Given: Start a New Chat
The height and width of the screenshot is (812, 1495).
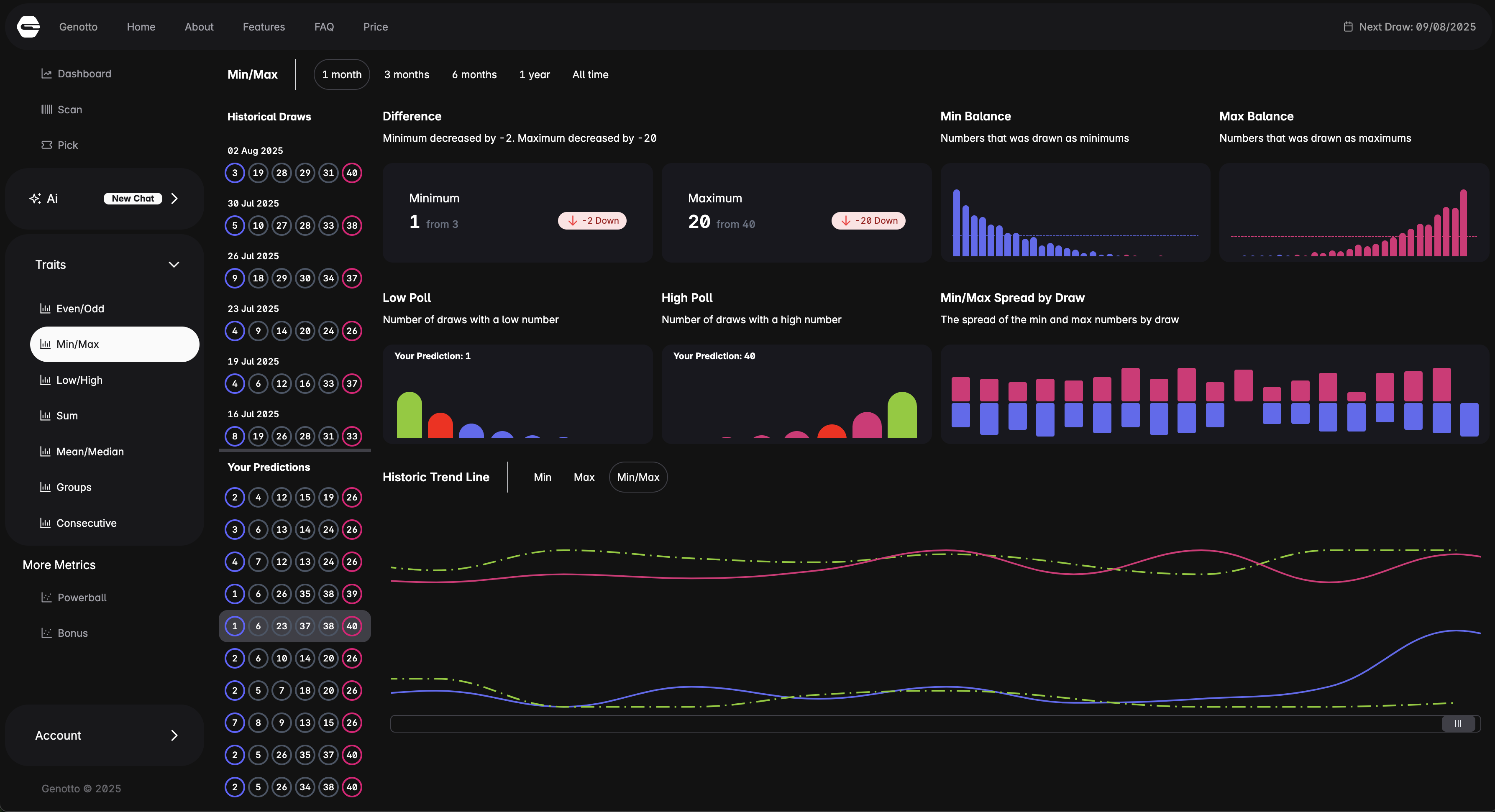Looking at the screenshot, I should [x=133, y=198].
